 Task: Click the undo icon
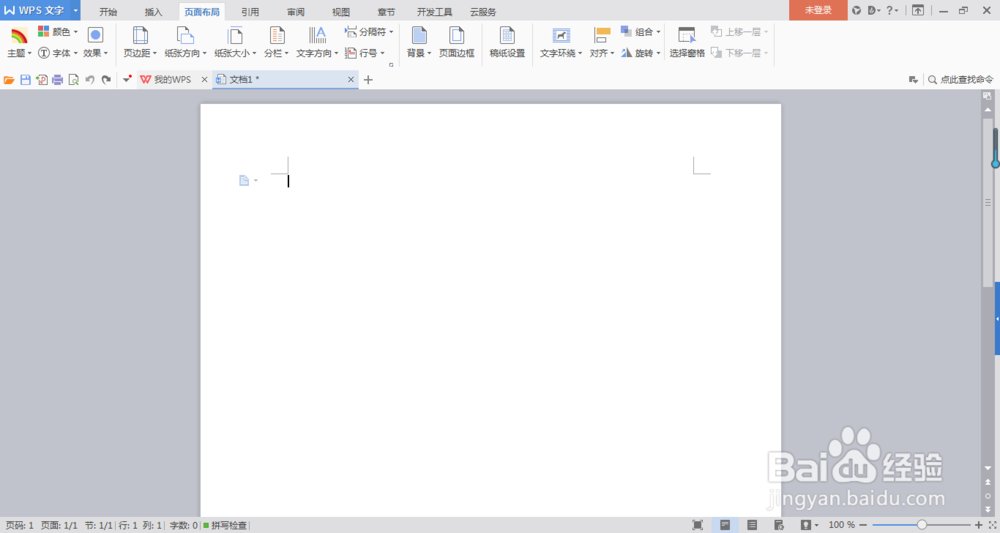pos(90,80)
